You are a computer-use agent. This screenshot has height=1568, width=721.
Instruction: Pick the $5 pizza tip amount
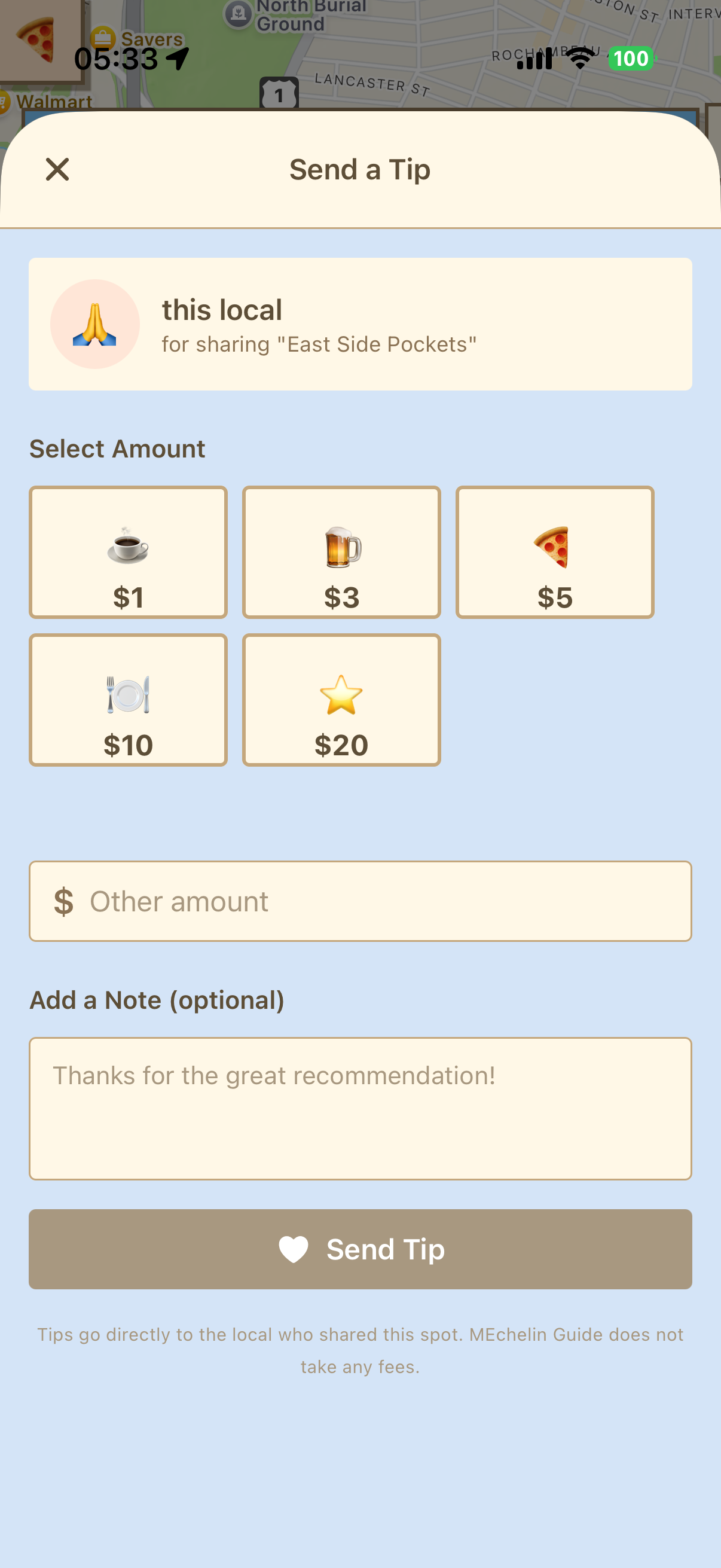(554, 552)
